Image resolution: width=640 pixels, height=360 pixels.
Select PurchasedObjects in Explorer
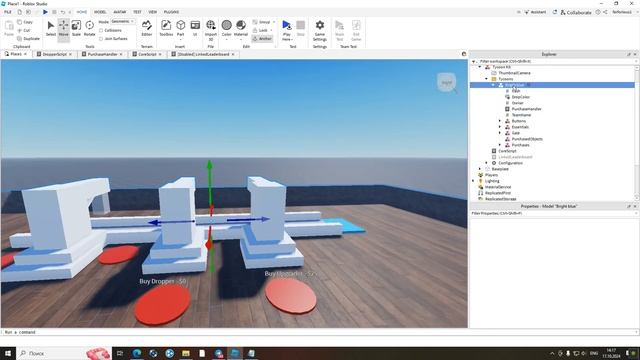(x=527, y=139)
